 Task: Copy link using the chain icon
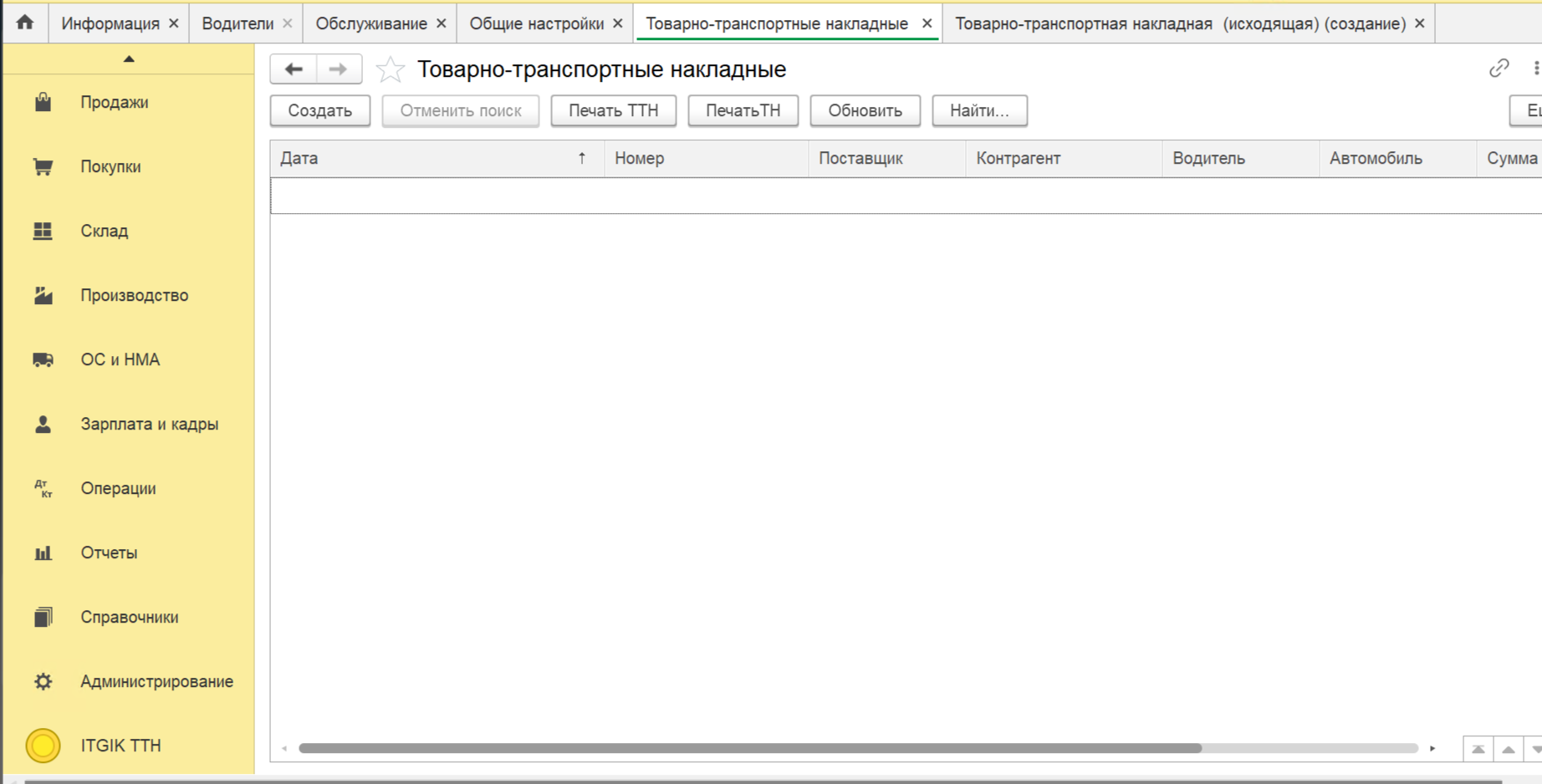pos(1499,69)
